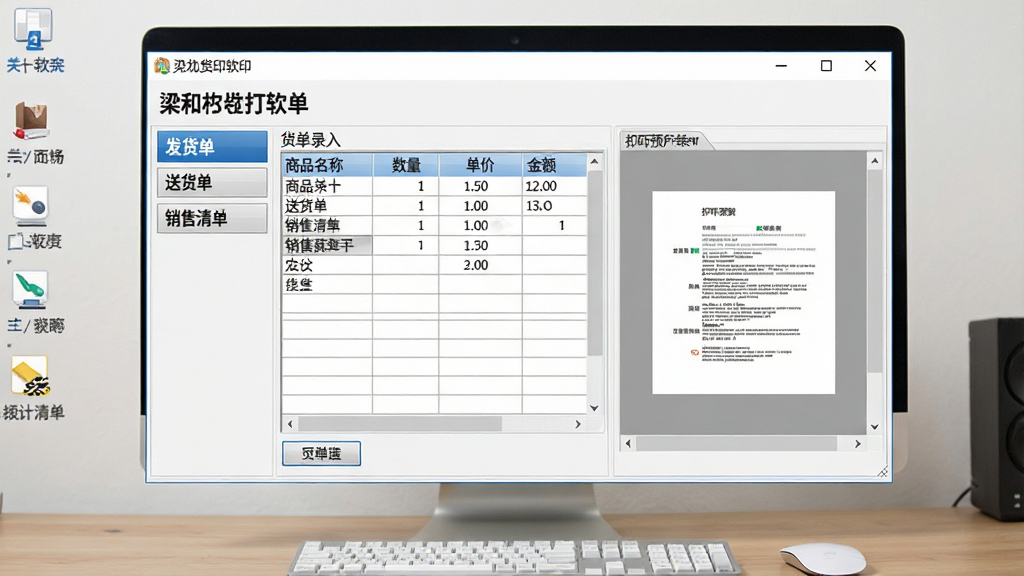Viewport: 1024px width, 576px height.
Task: Open the green feather desktop icon
Action: (30, 289)
